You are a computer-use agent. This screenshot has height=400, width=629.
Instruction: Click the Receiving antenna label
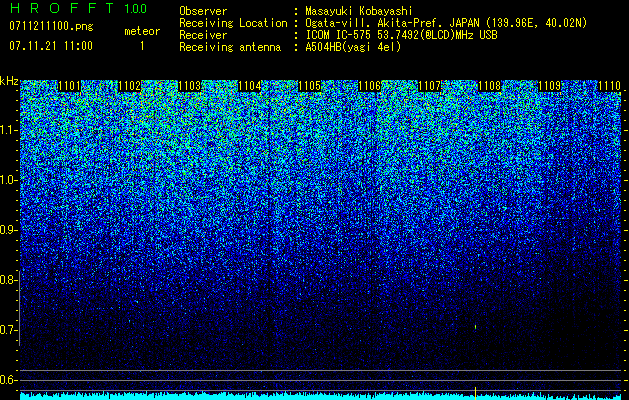(x=230, y=47)
